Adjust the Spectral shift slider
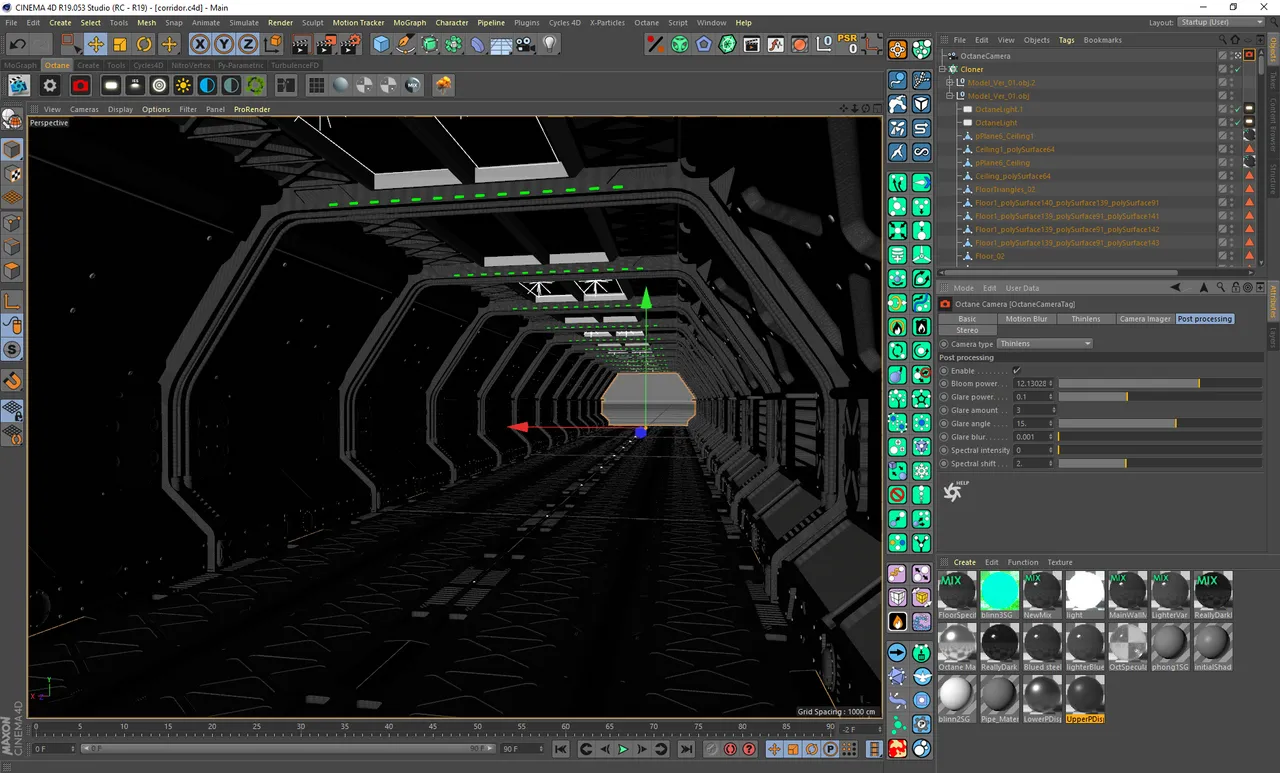 point(1160,464)
